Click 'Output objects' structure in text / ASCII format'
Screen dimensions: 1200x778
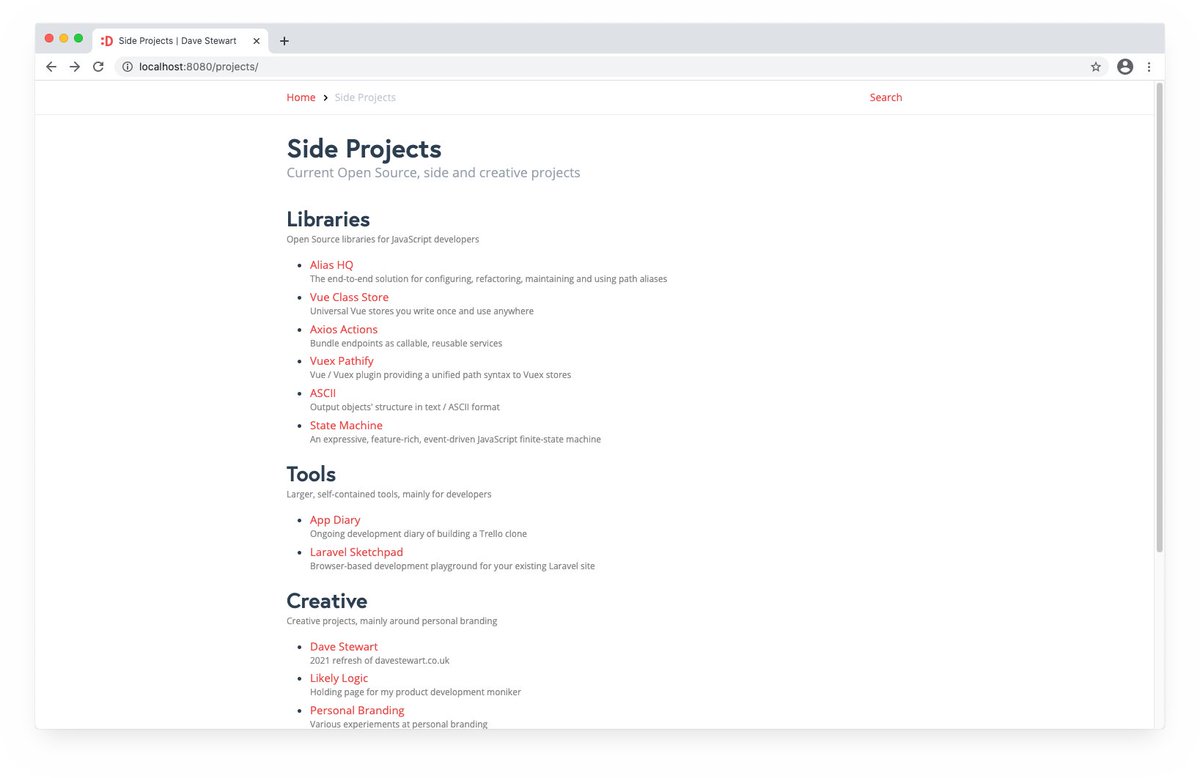[x=405, y=407]
